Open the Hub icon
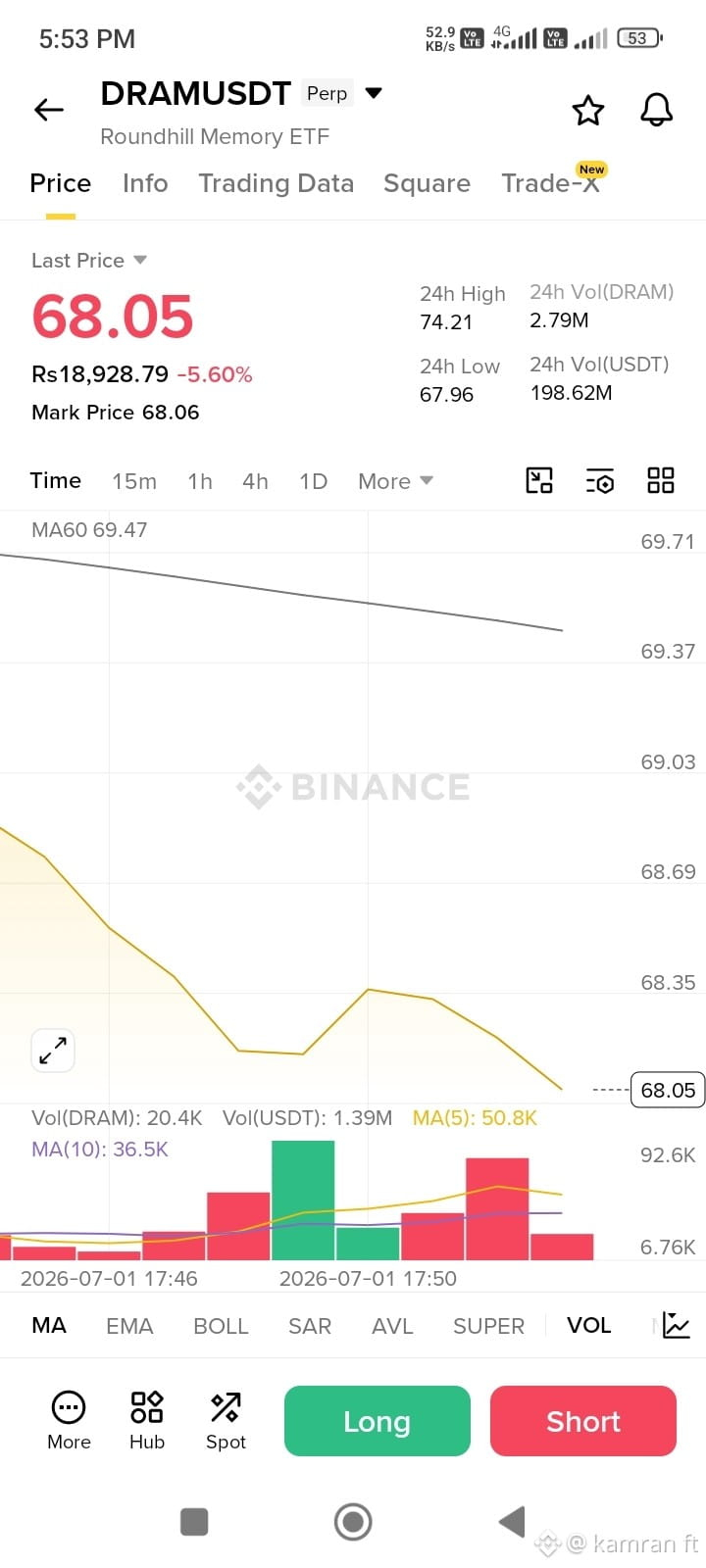The height and width of the screenshot is (1568, 706). (x=147, y=1420)
